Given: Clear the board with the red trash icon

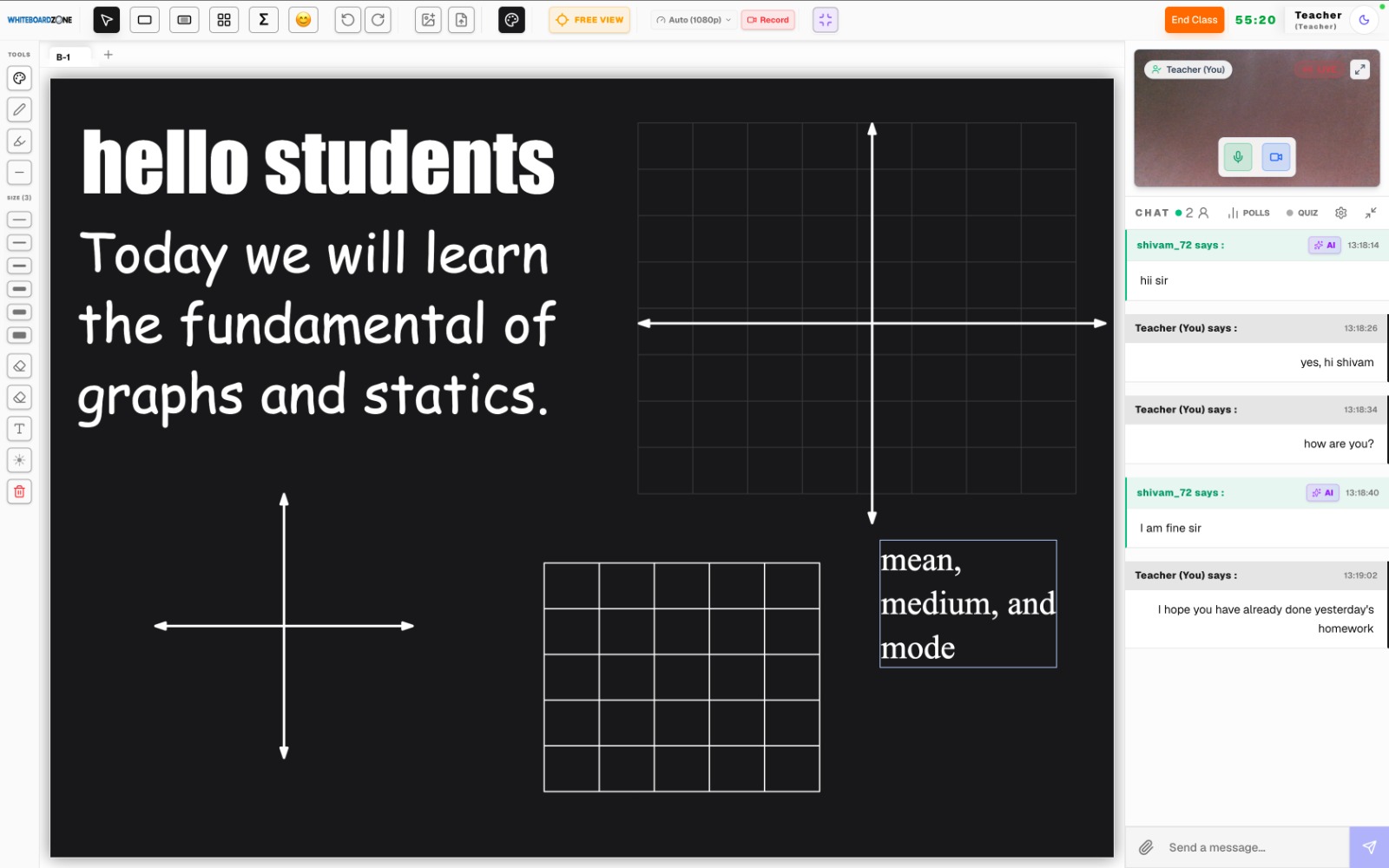Looking at the screenshot, I should coord(19,491).
